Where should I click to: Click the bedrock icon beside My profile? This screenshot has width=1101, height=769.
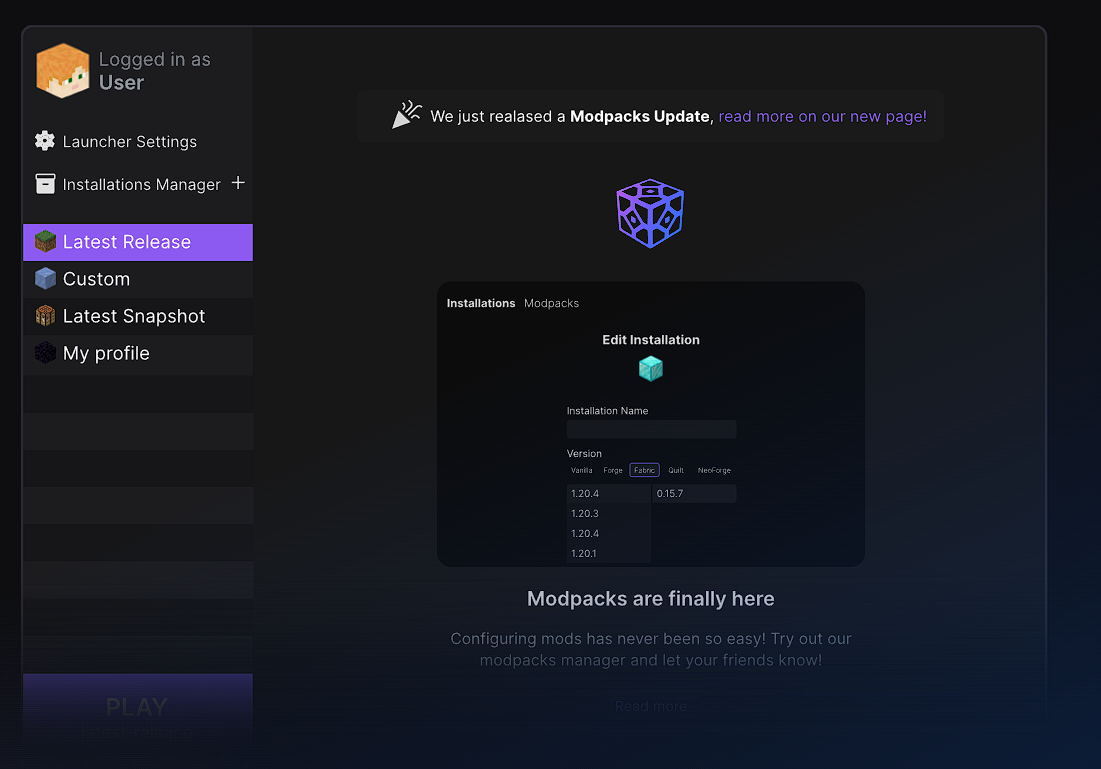[x=45, y=353]
